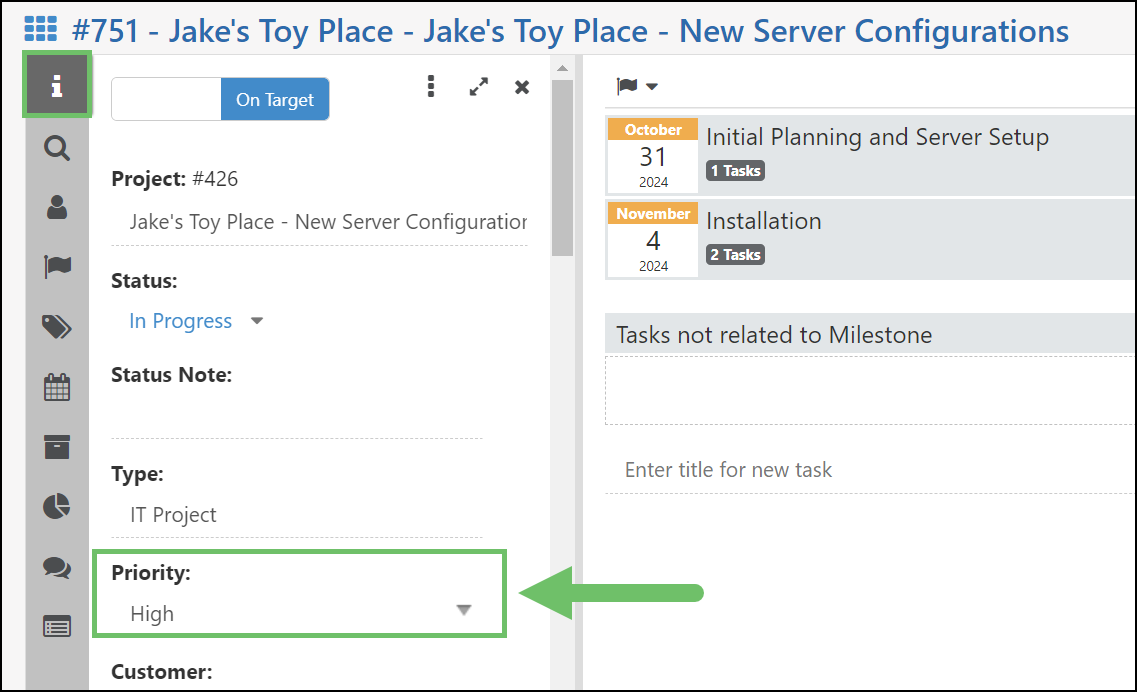Open the Installation milestone

coord(764,221)
